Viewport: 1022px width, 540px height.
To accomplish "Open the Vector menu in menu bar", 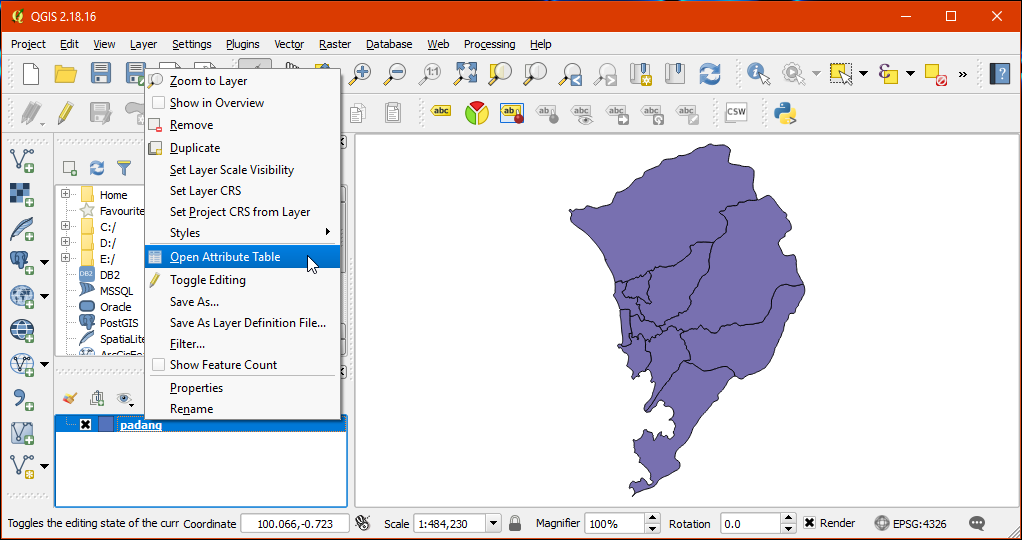I will [x=289, y=44].
